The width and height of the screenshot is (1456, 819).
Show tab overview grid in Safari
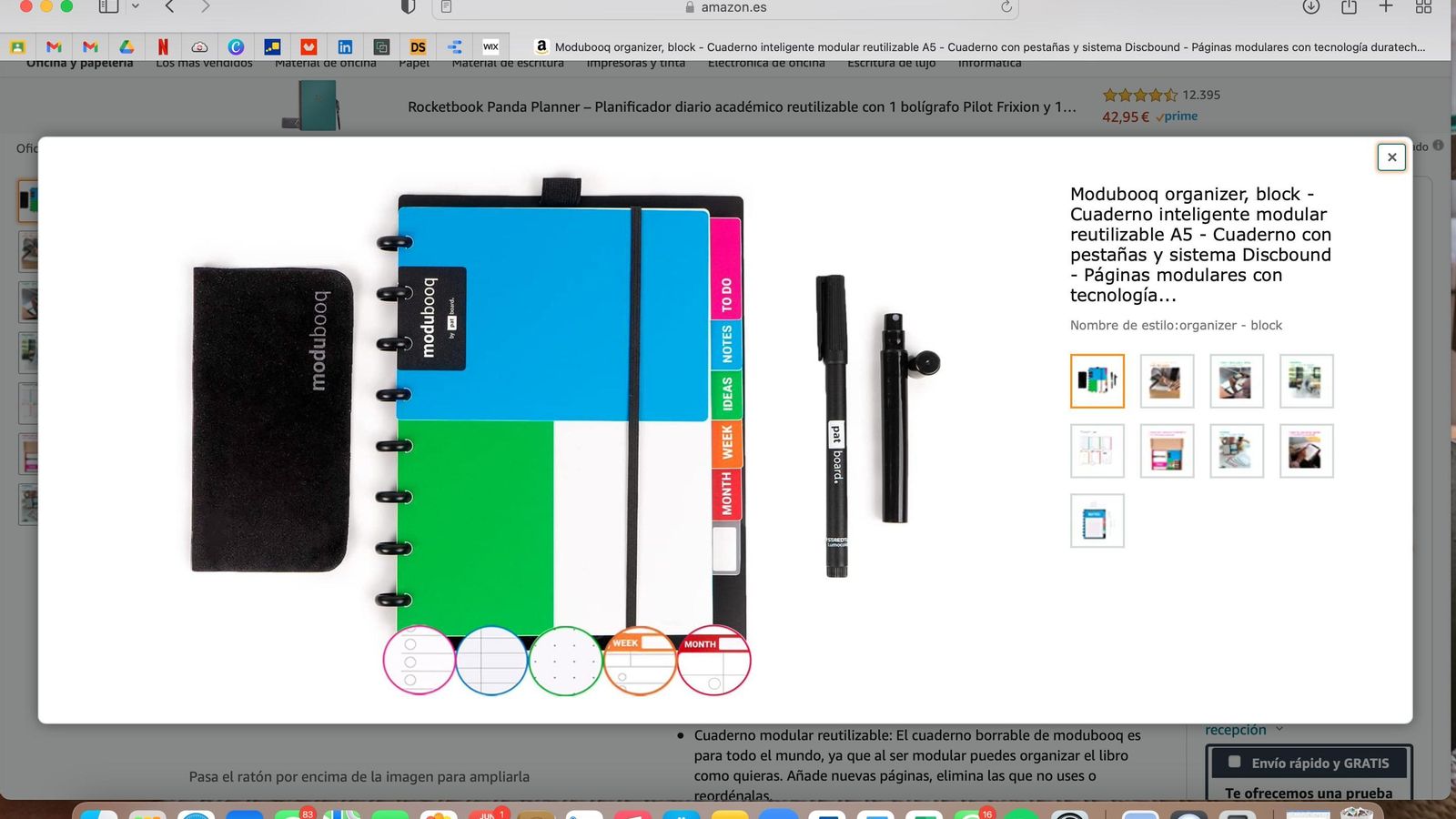(1422, 7)
